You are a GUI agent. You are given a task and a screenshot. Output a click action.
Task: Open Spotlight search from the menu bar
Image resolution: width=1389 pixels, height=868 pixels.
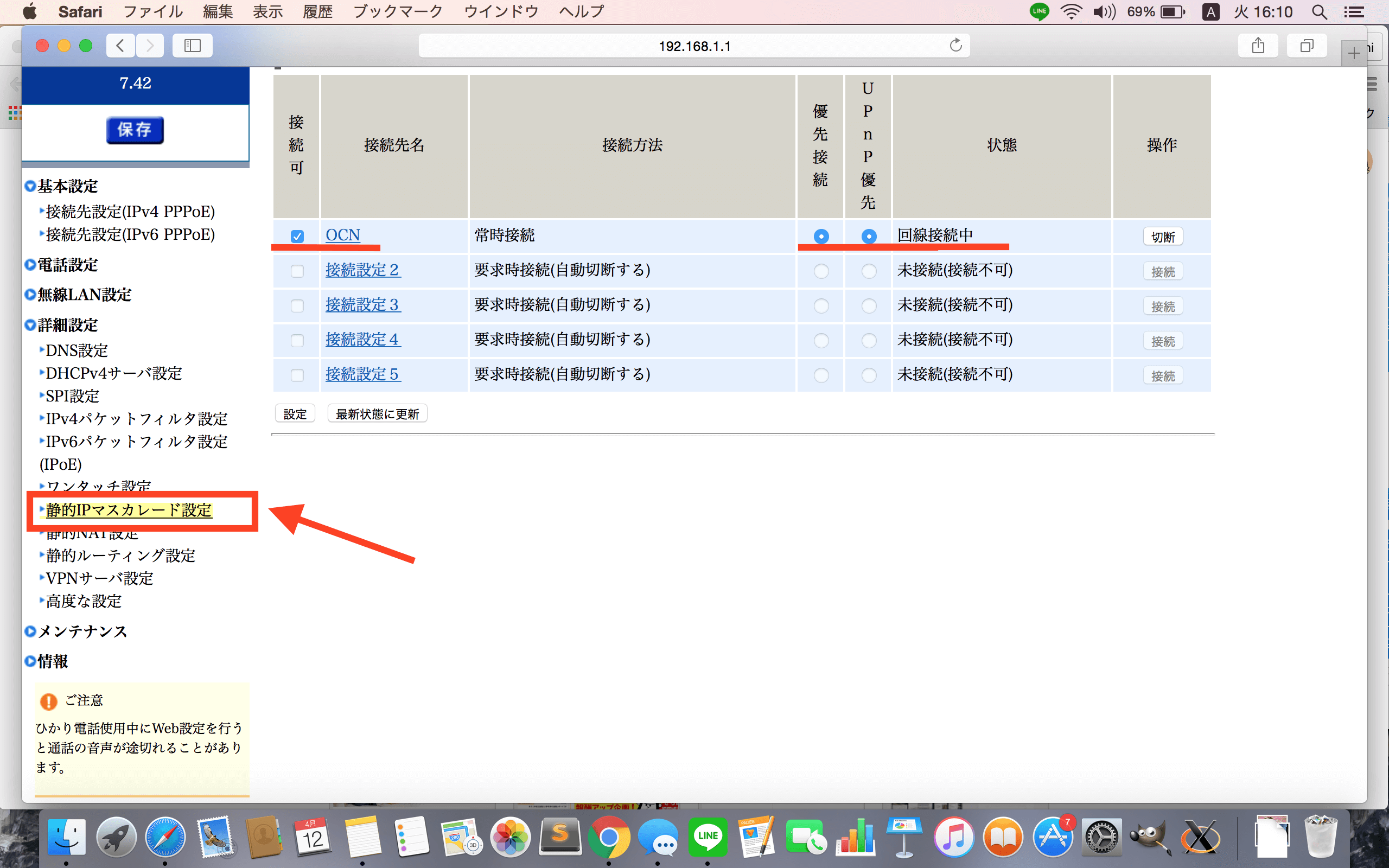click(x=1318, y=11)
